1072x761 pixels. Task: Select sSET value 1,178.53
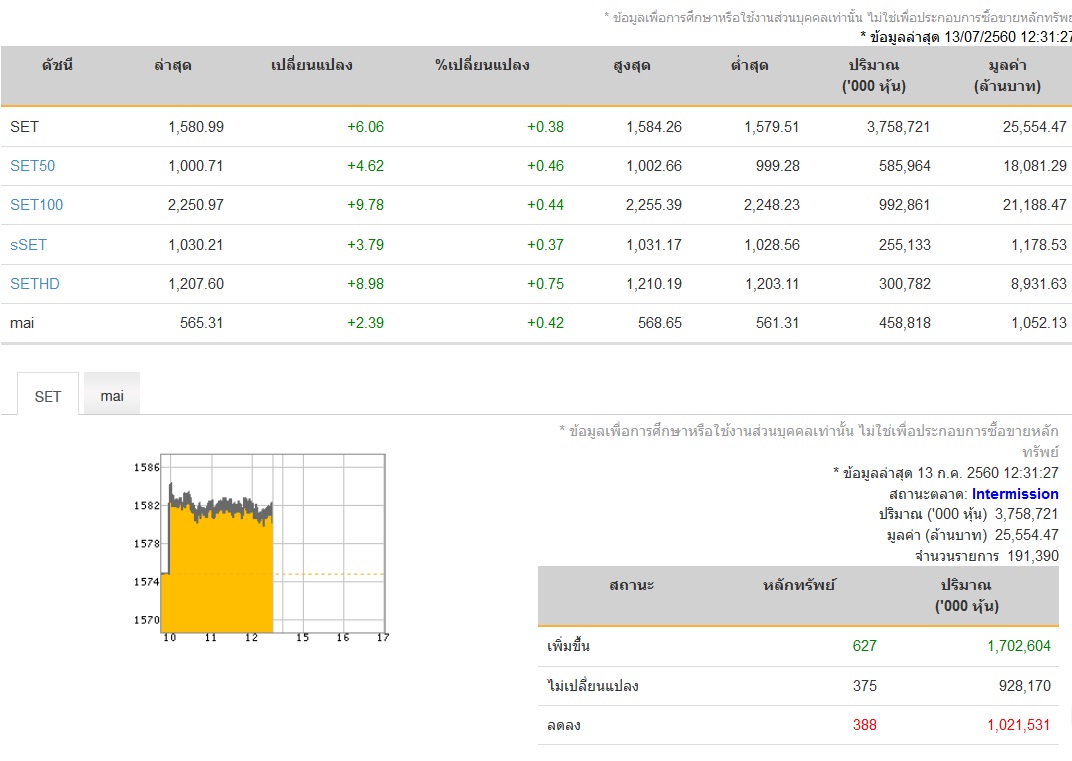pos(1038,244)
